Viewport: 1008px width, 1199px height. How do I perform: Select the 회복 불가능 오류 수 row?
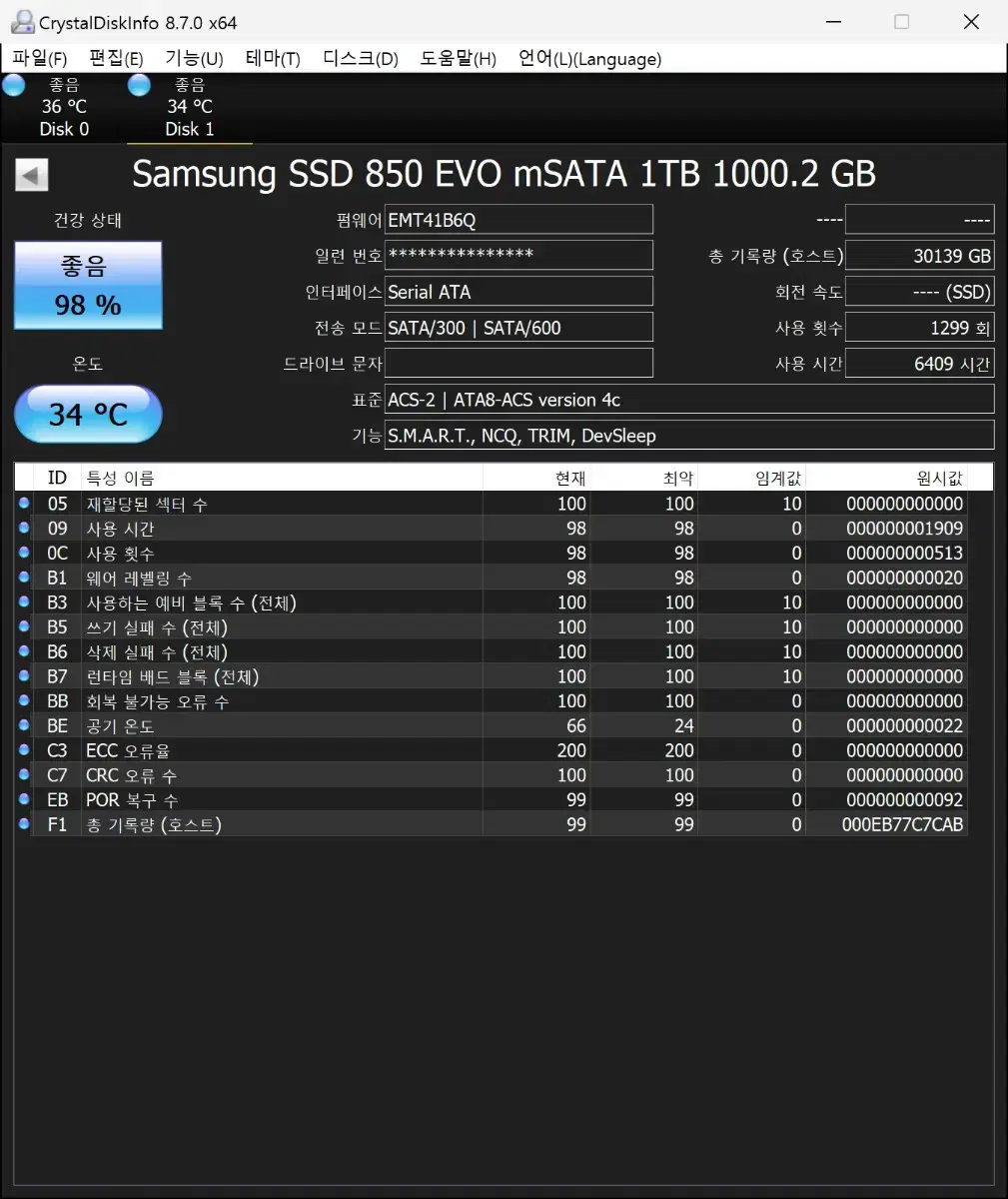pyautogui.click(x=491, y=700)
